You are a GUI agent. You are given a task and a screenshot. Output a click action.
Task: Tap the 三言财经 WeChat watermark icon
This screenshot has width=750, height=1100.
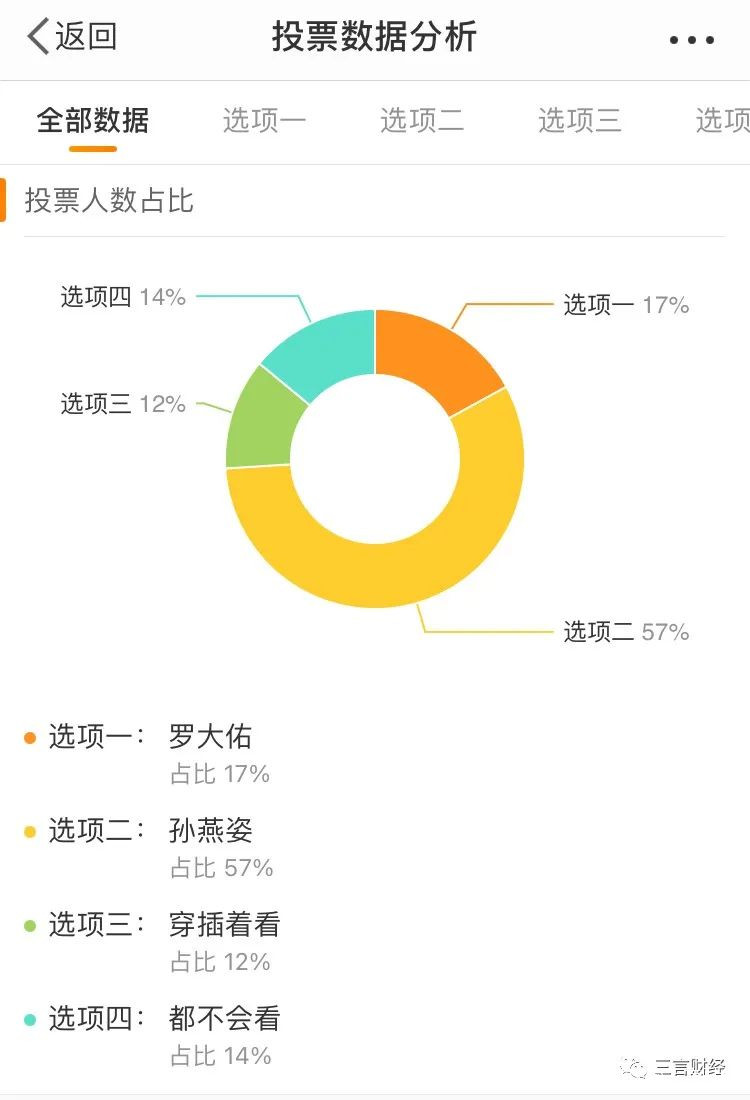[633, 1067]
